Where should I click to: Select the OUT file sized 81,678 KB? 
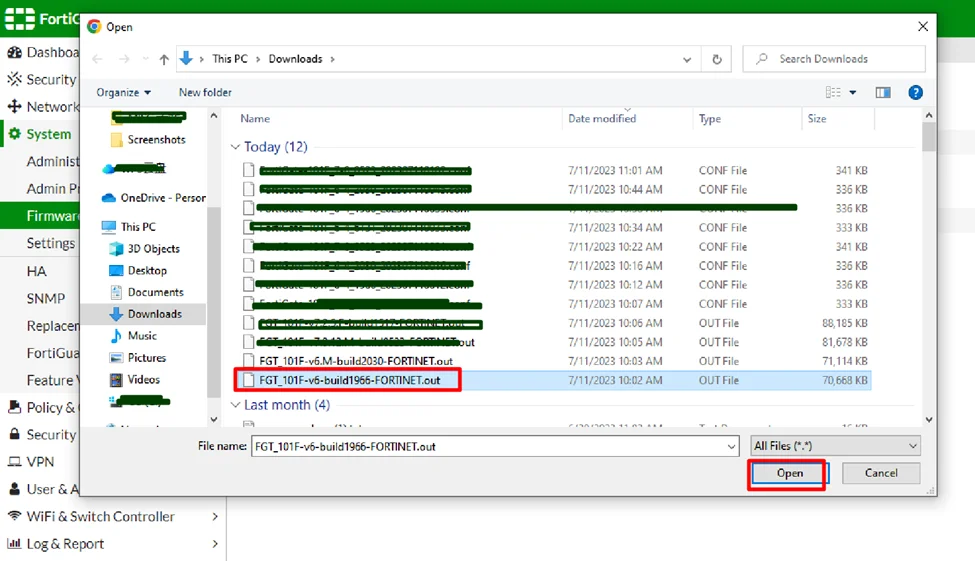pos(556,342)
